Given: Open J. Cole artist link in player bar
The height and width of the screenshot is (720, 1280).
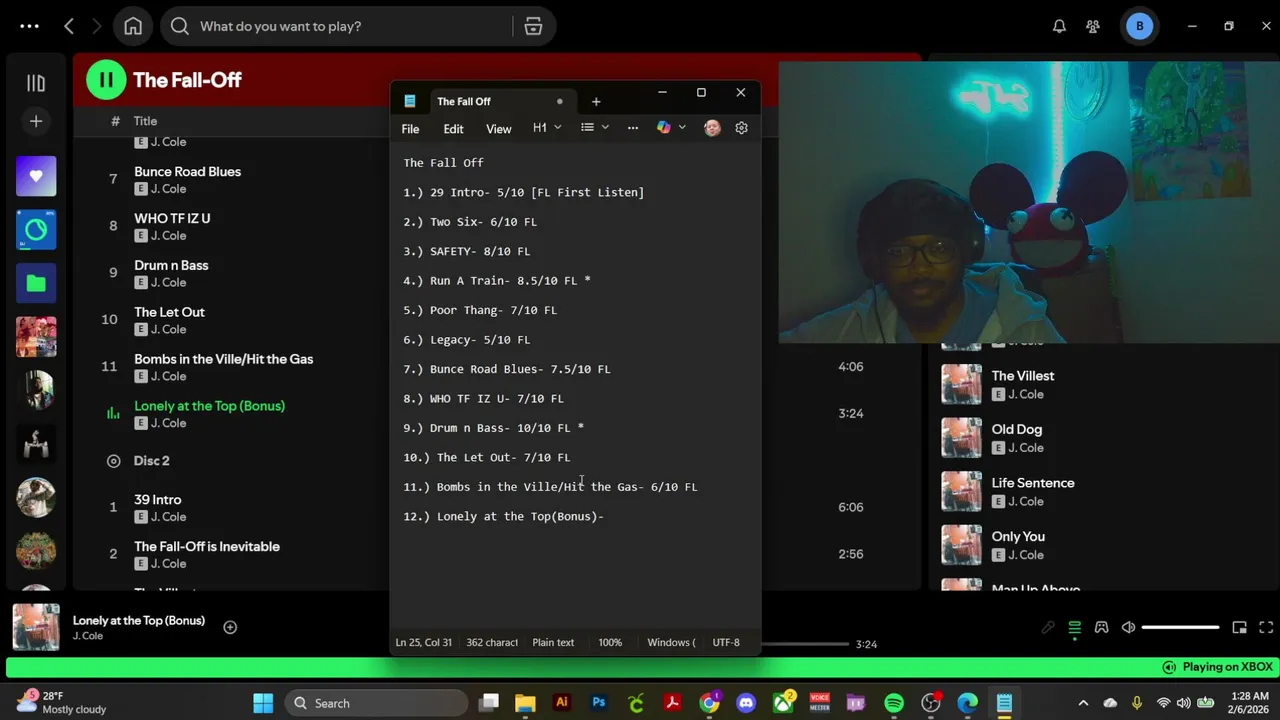Looking at the screenshot, I should [88, 636].
